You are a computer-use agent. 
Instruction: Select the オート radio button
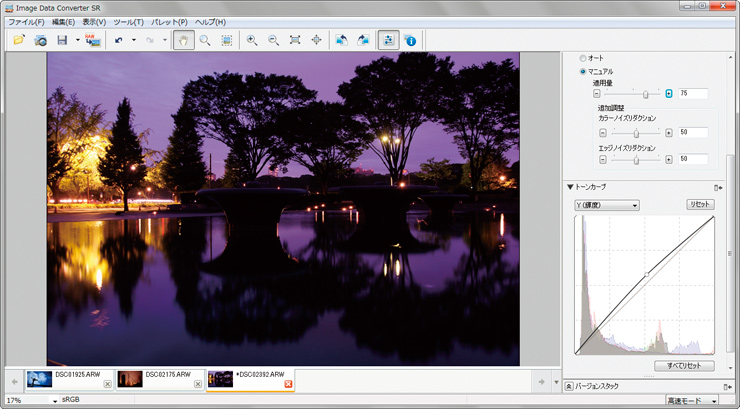click(584, 58)
